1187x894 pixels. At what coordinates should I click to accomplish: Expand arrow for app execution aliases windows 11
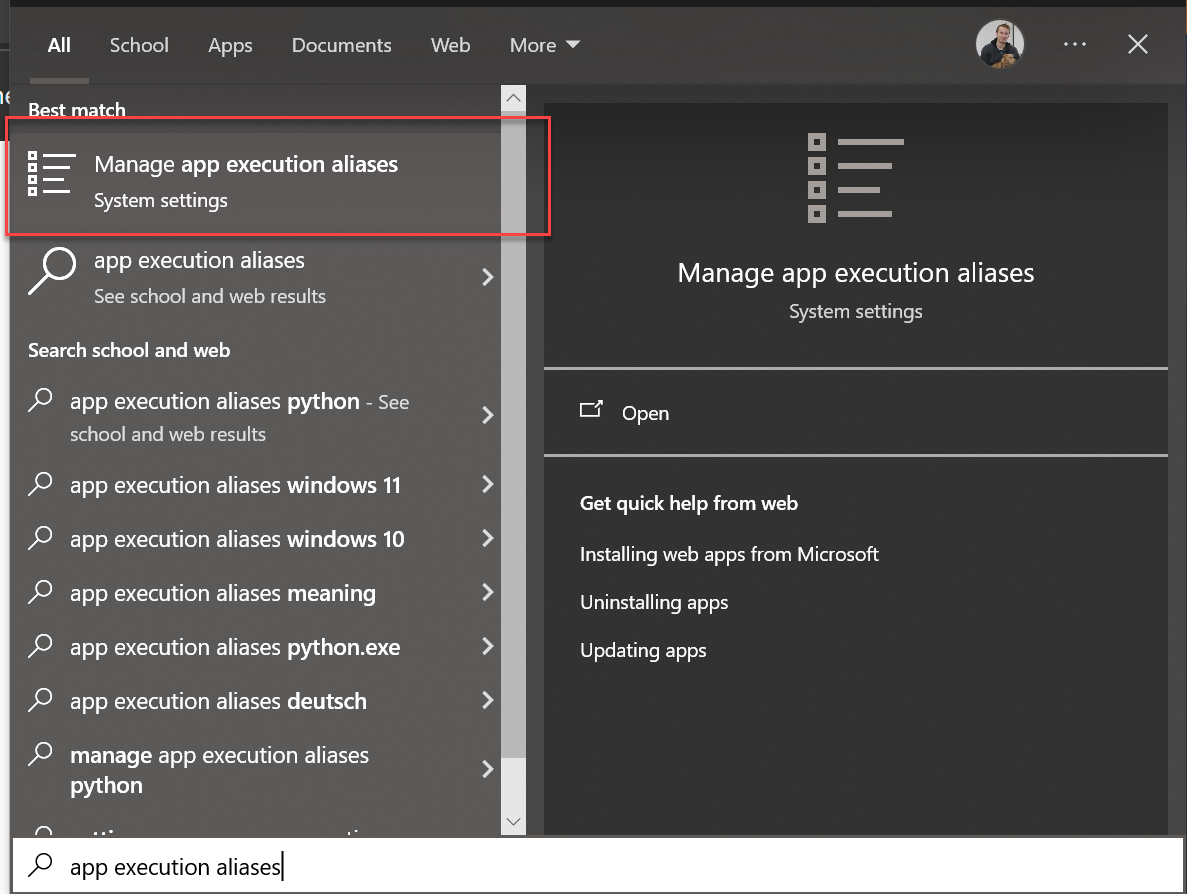(488, 485)
